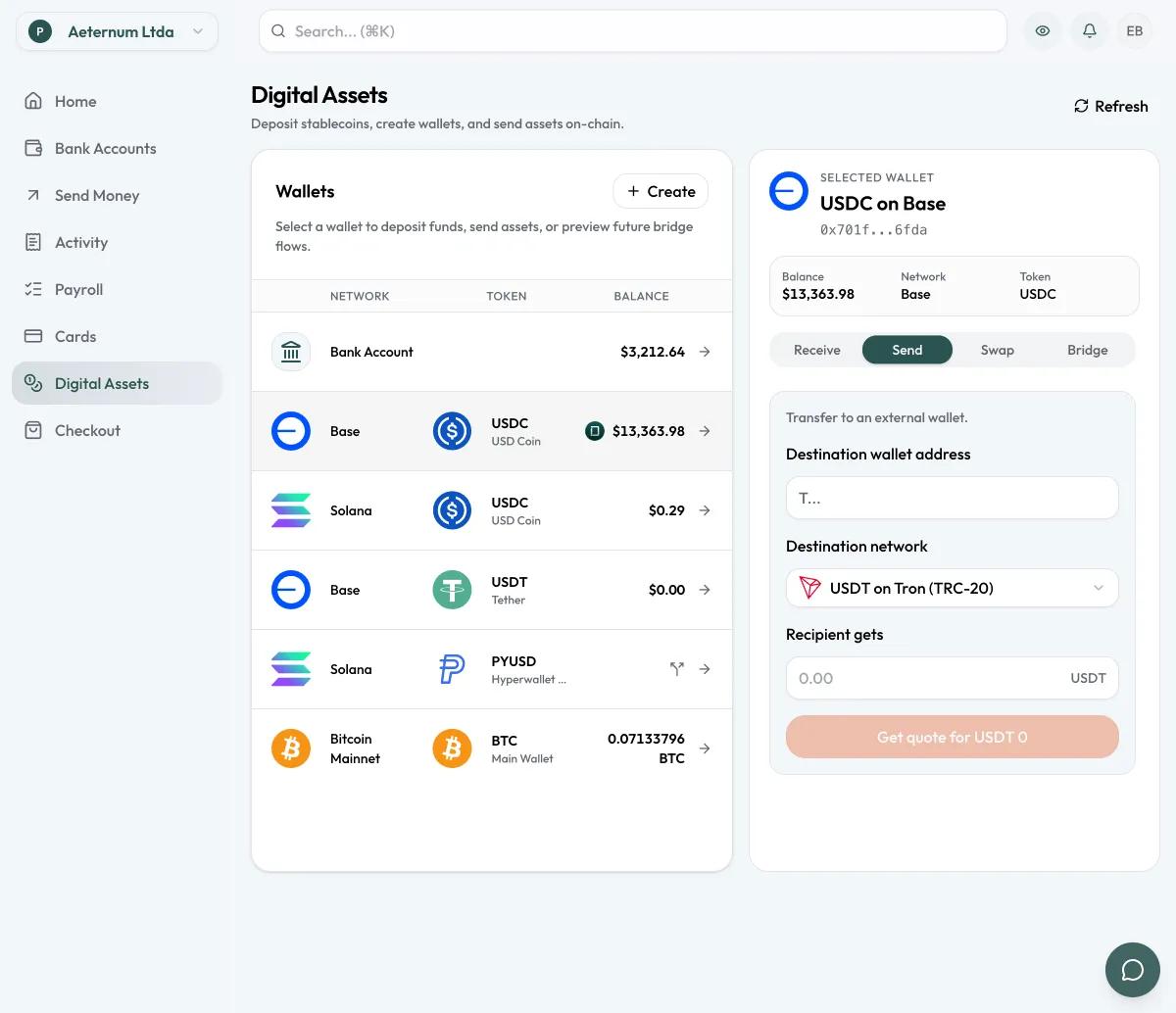Image resolution: width=1176 pixels, height=1013 pixels.
Task: Click the search magnifier icon
Action: [279, 31]
